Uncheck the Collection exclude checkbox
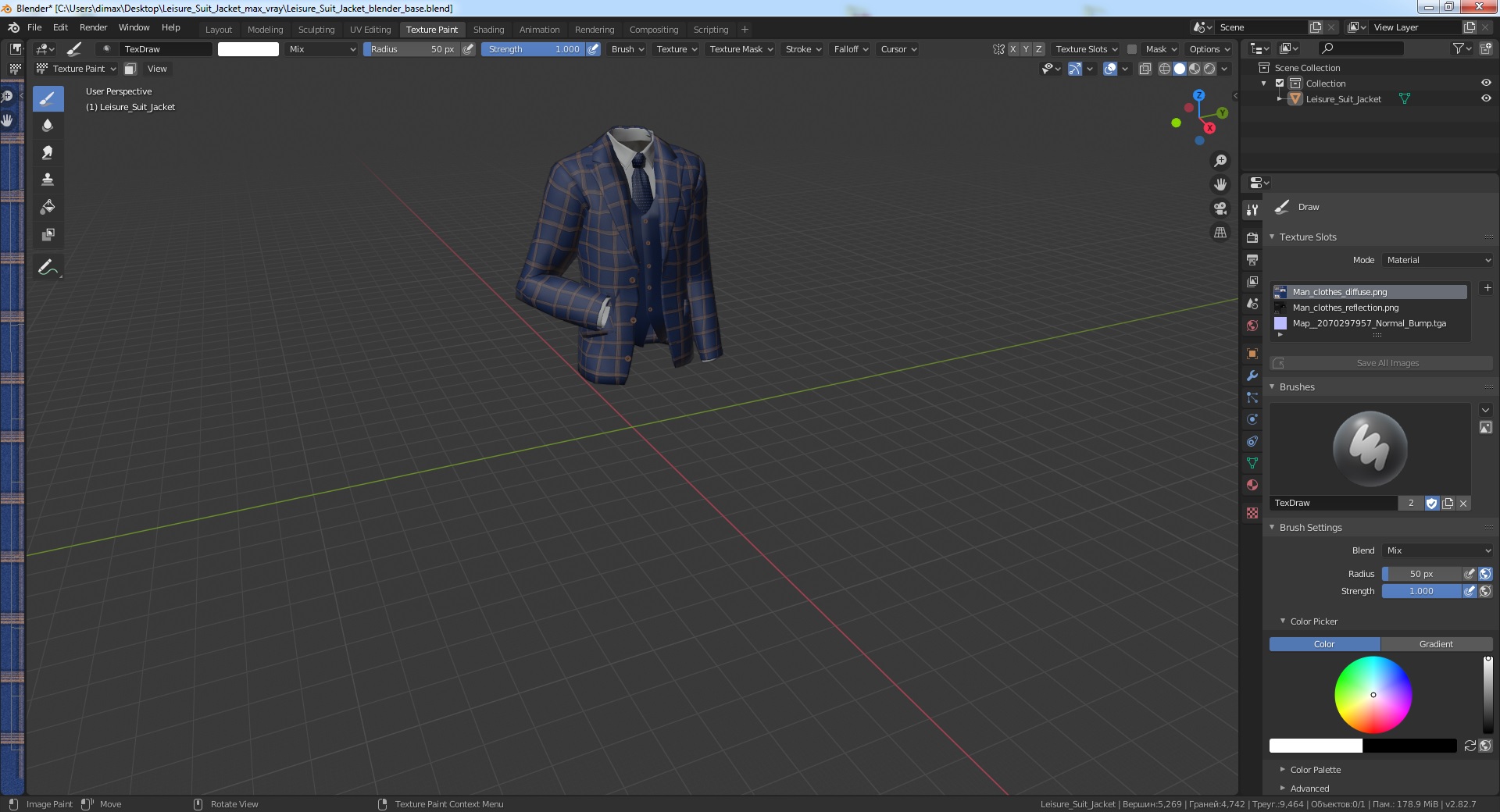 (x=1280, y=83)
